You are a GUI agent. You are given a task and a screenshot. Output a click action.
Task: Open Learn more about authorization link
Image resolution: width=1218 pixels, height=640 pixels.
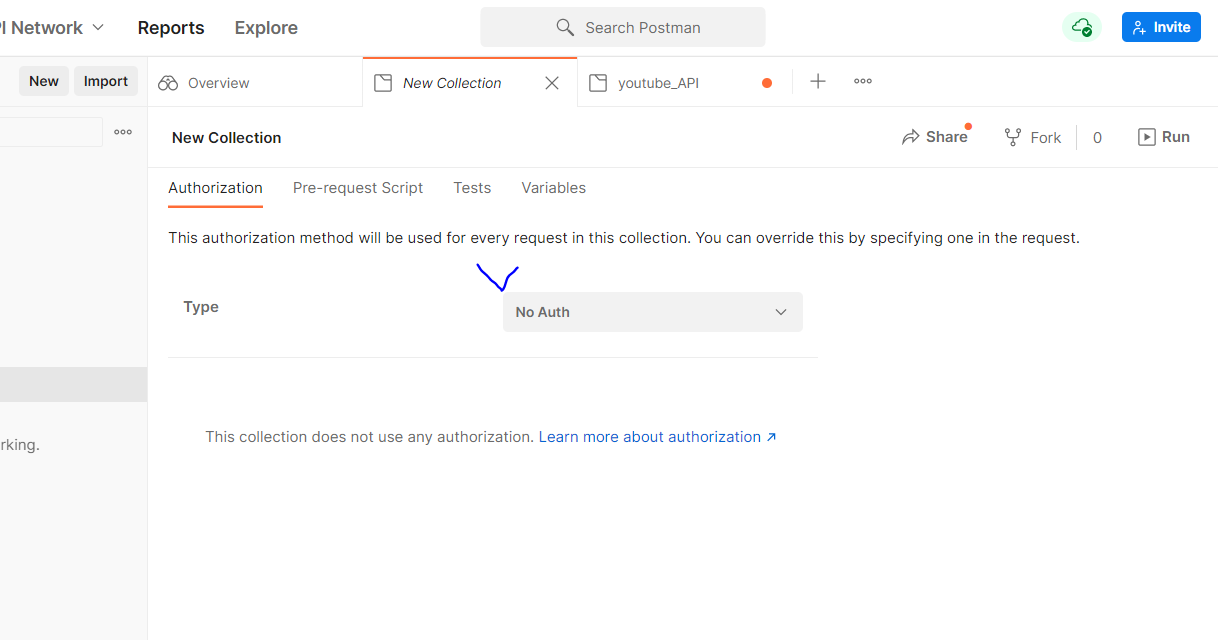pos(658,437)
